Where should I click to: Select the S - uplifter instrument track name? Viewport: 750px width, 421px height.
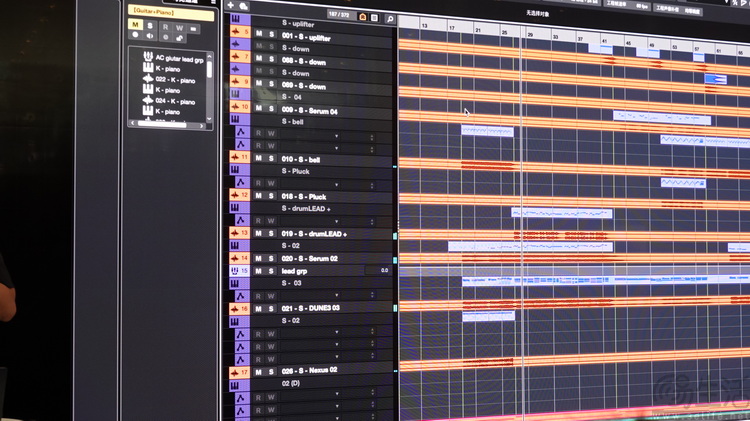pos(298,23)
